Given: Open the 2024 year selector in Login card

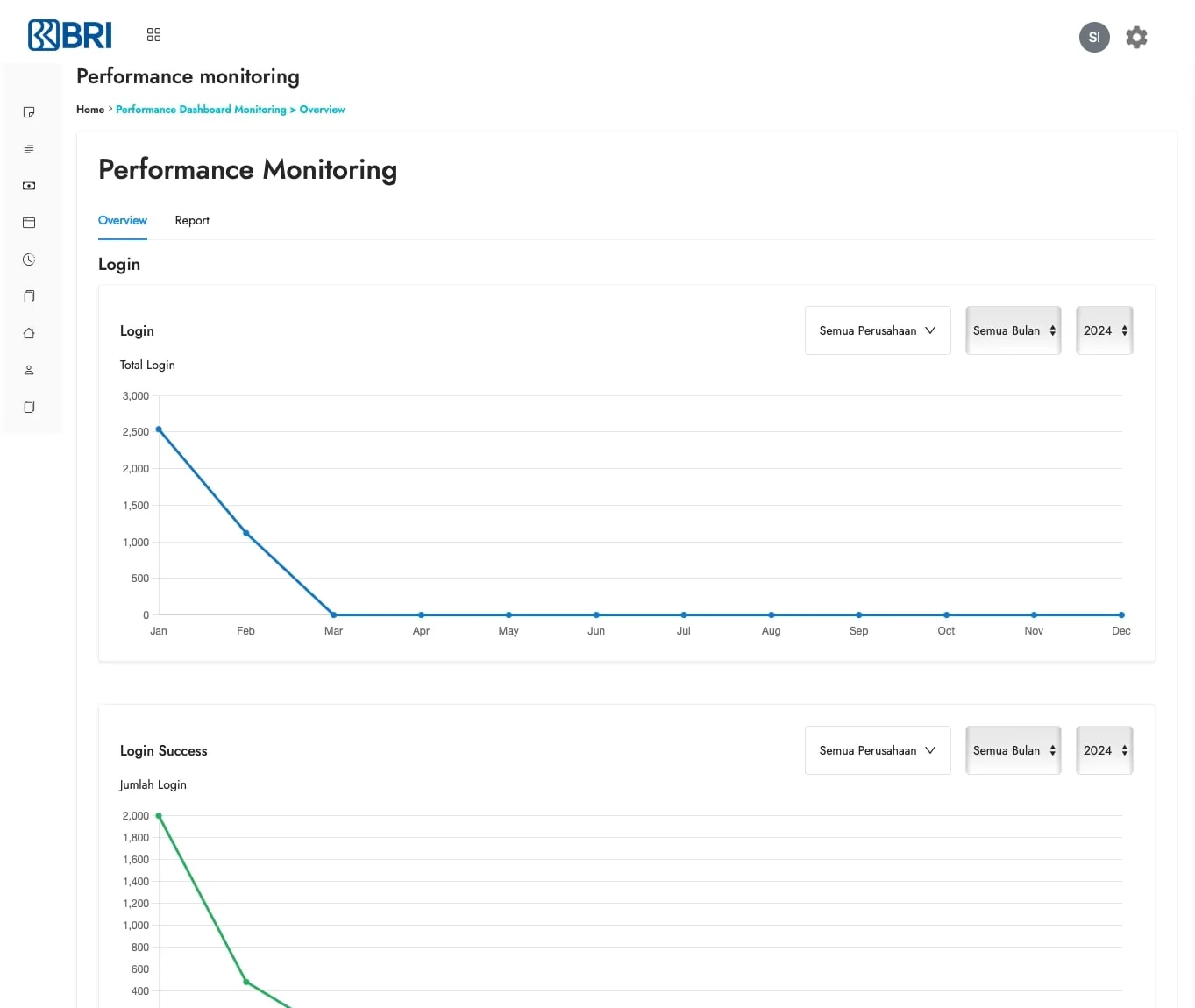Looking at the screenshot, I should point(1105,330).
